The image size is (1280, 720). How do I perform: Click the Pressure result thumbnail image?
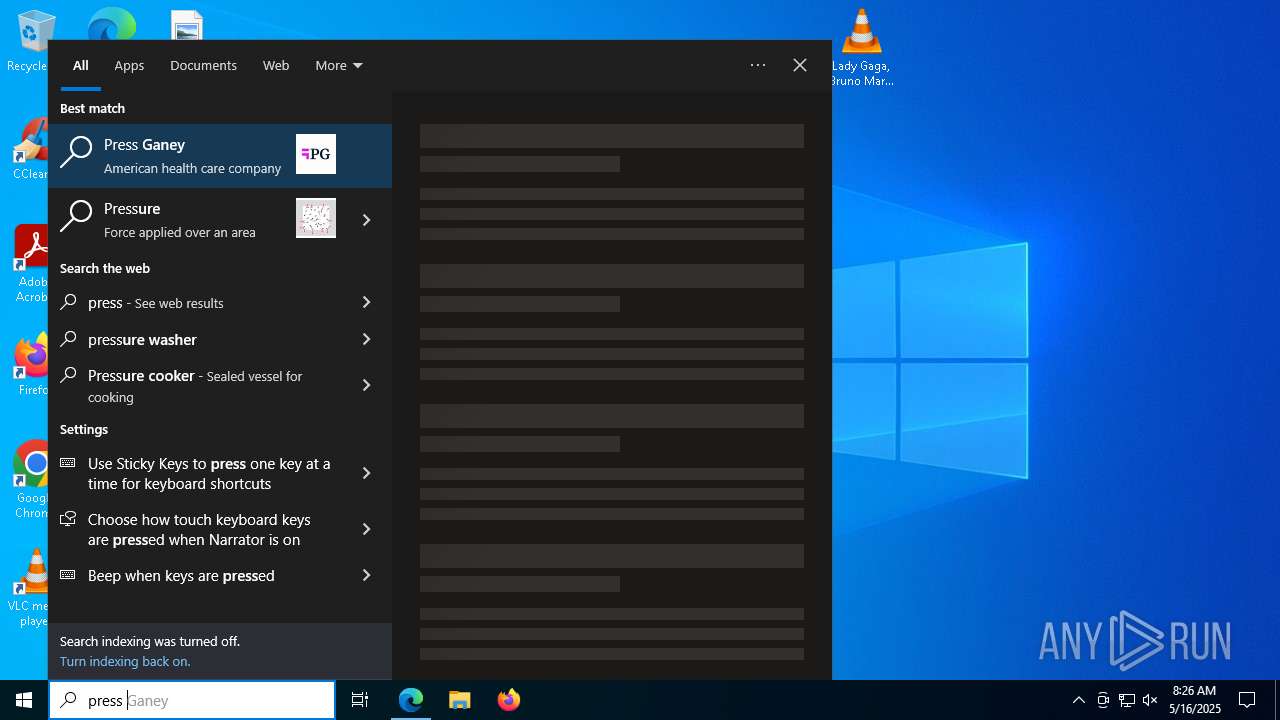coord(316,218)
